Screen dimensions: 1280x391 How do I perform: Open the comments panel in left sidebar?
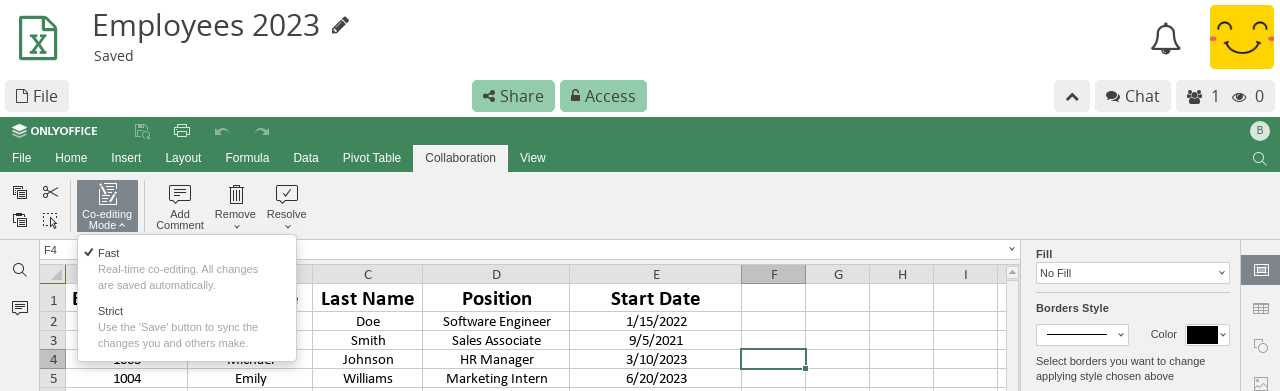[19, 308]
